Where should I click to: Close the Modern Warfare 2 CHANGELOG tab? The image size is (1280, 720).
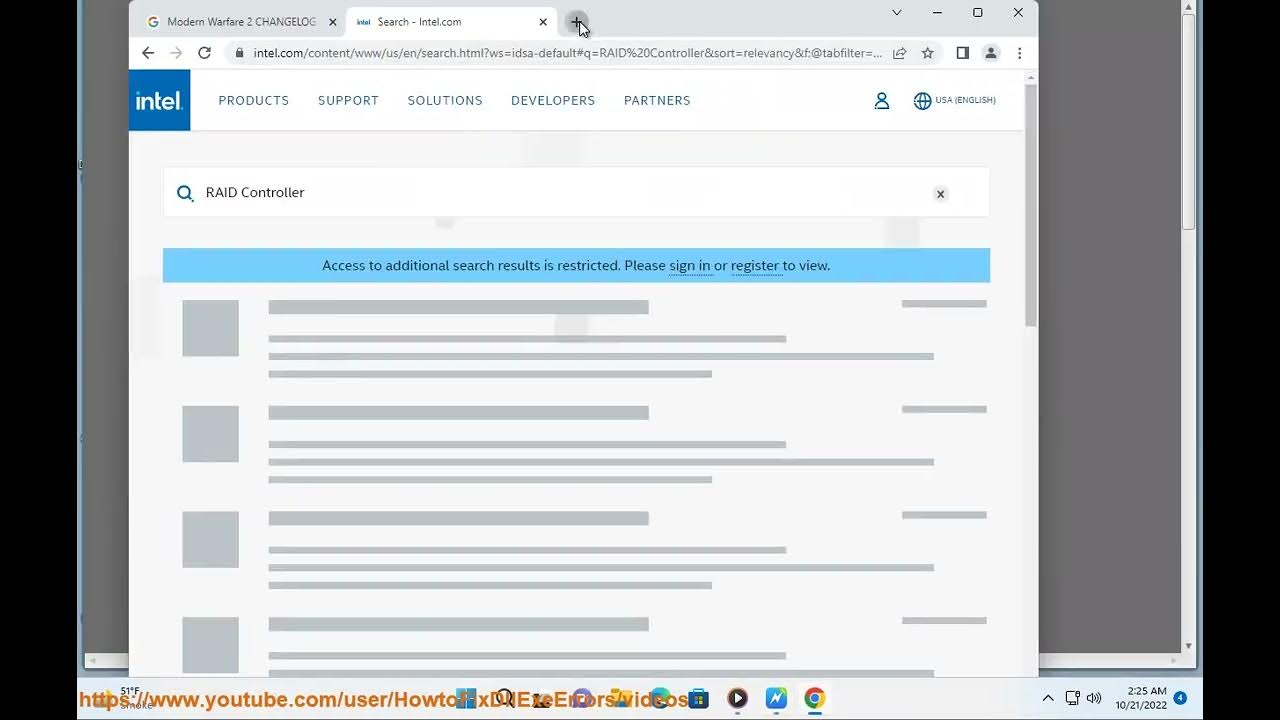click(x=333, y=22)
